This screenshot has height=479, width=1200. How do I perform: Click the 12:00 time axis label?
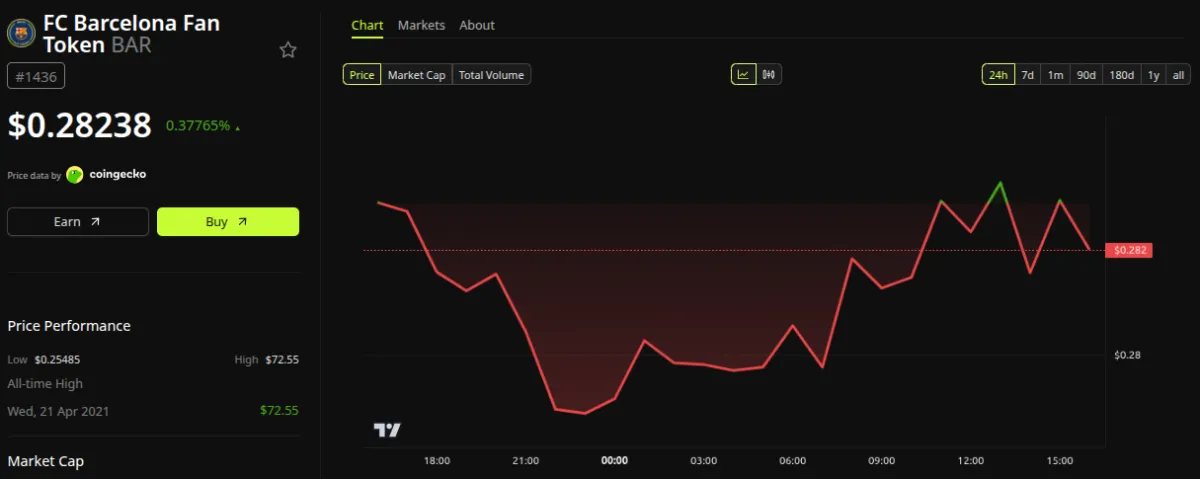click(x=970, y=461)
